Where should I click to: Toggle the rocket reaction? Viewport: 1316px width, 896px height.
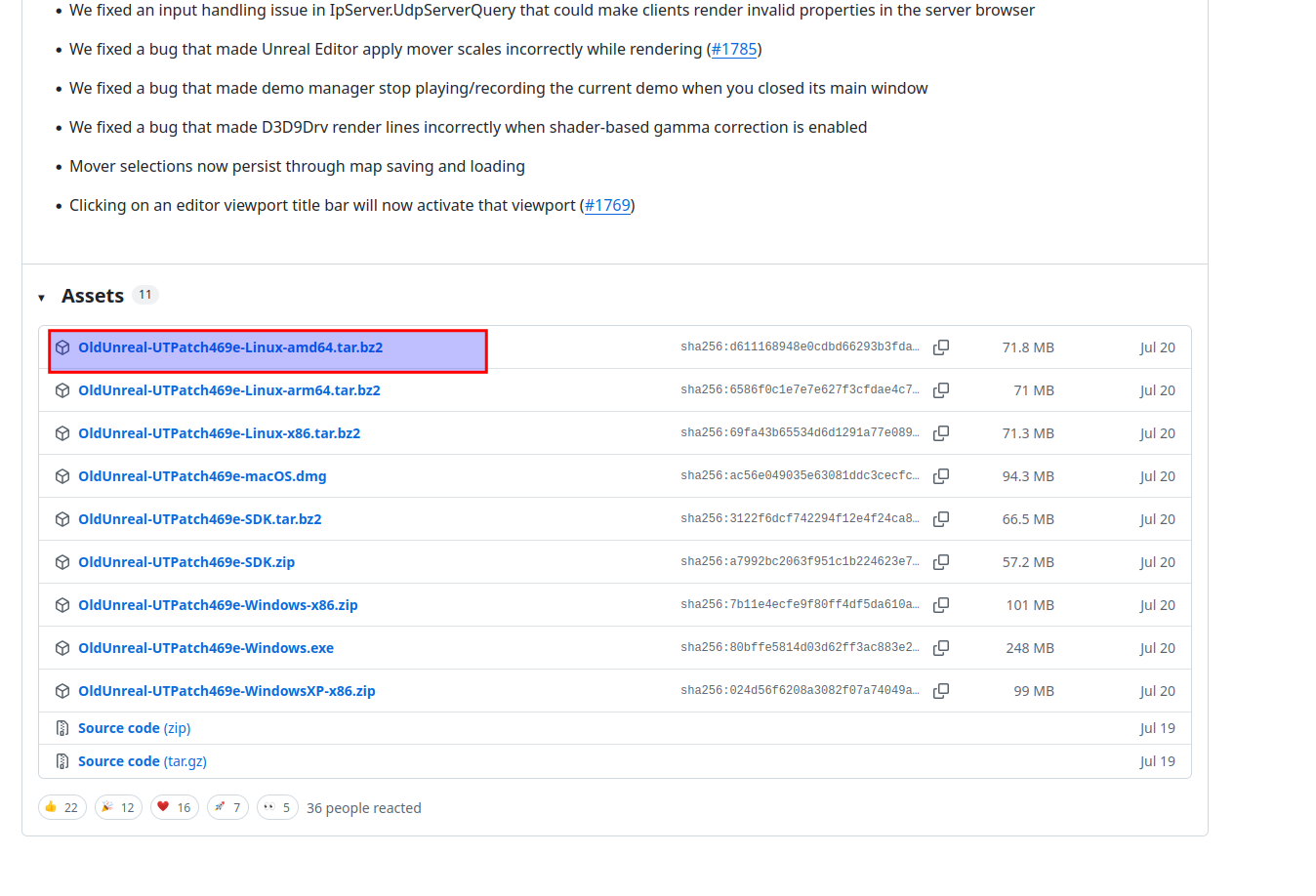point(228,807)
